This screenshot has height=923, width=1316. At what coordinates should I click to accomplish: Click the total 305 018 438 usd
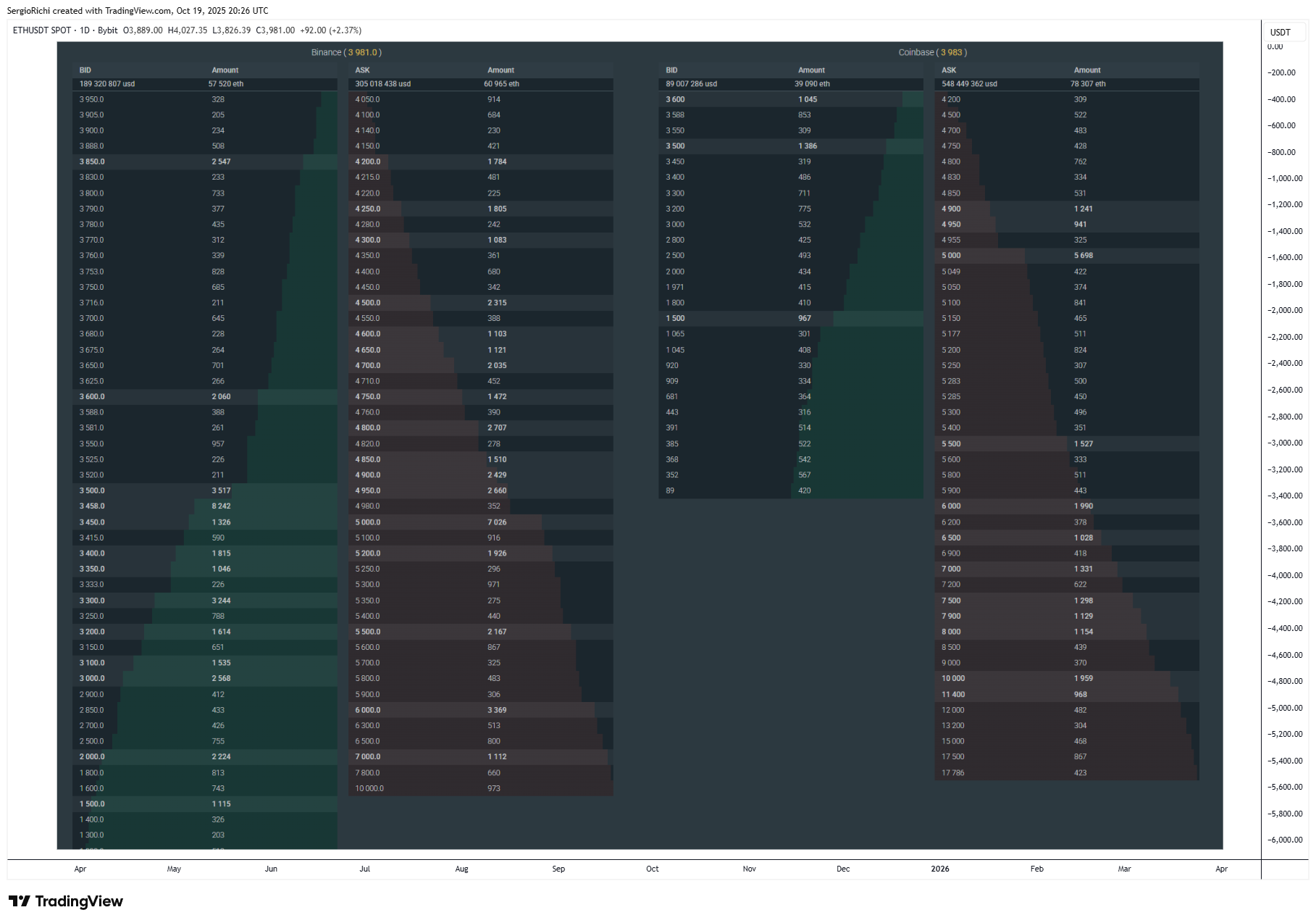[x=383, y=84]
